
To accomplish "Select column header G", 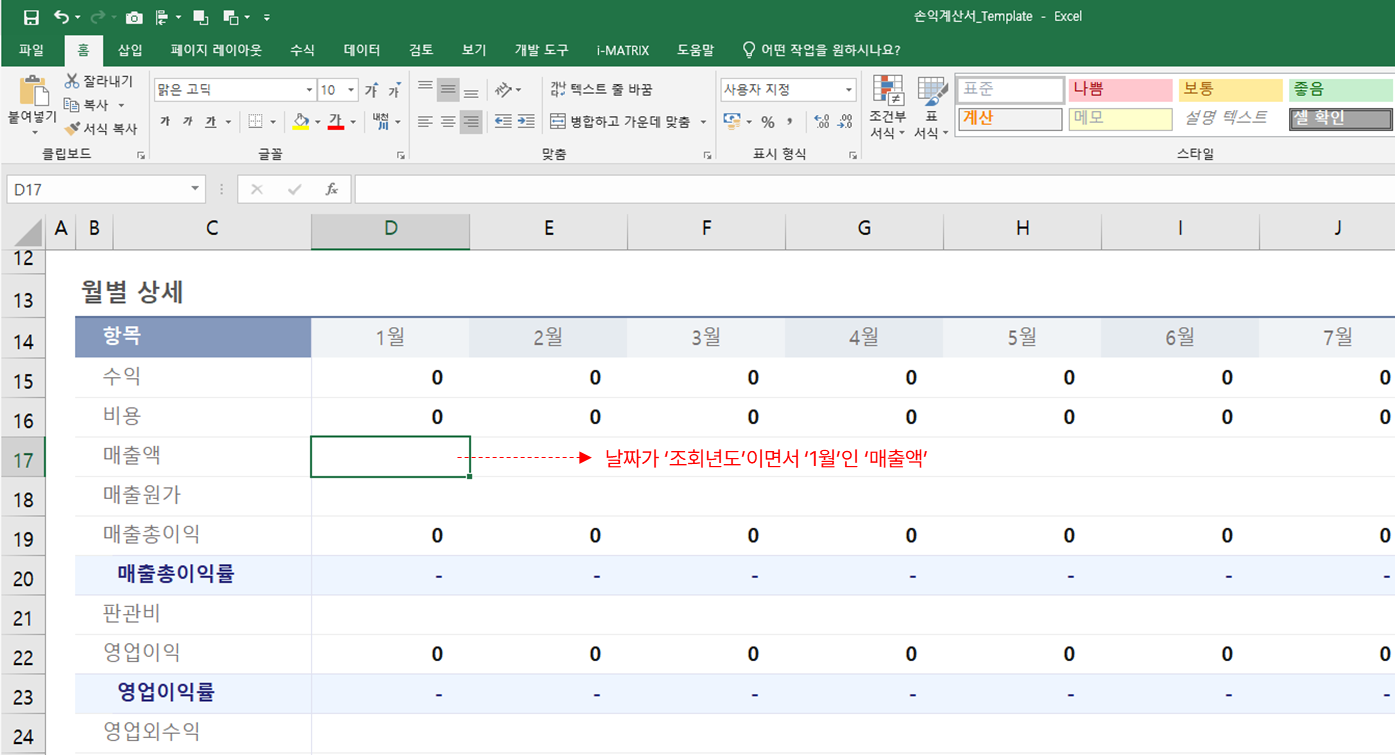I will click(x=864, y=228).
